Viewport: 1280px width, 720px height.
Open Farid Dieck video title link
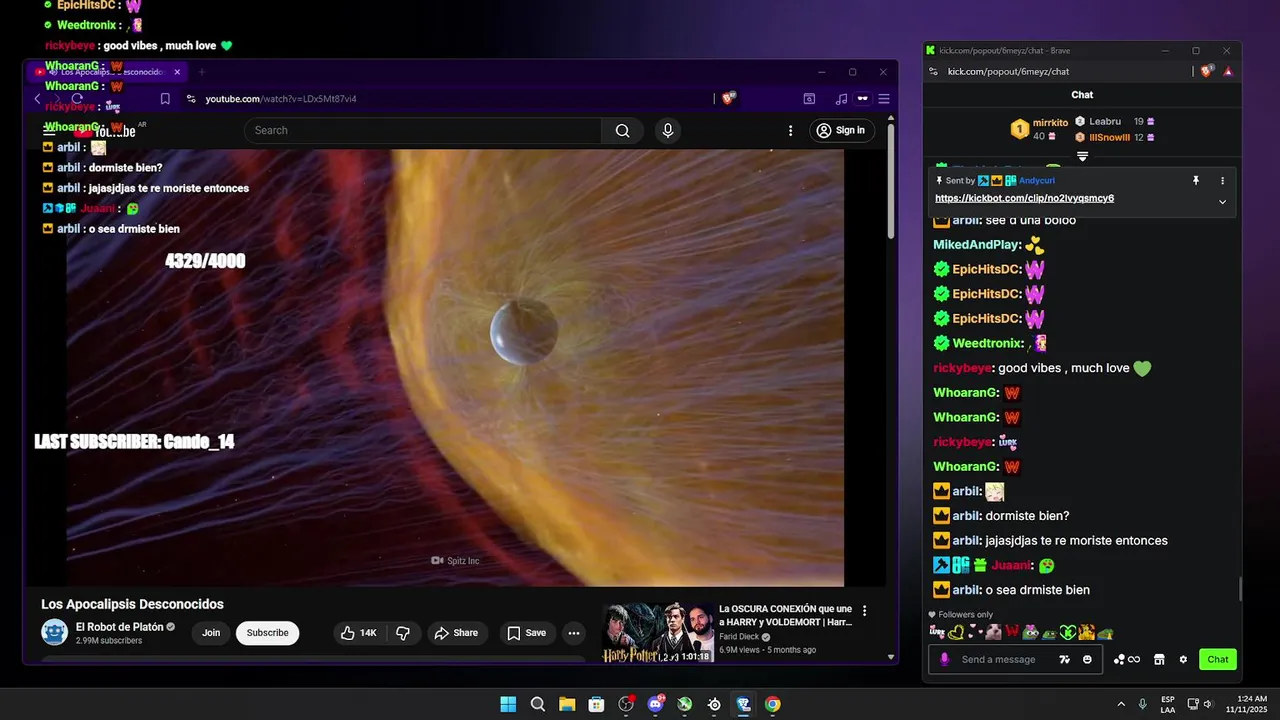click(x=786, y=615)
